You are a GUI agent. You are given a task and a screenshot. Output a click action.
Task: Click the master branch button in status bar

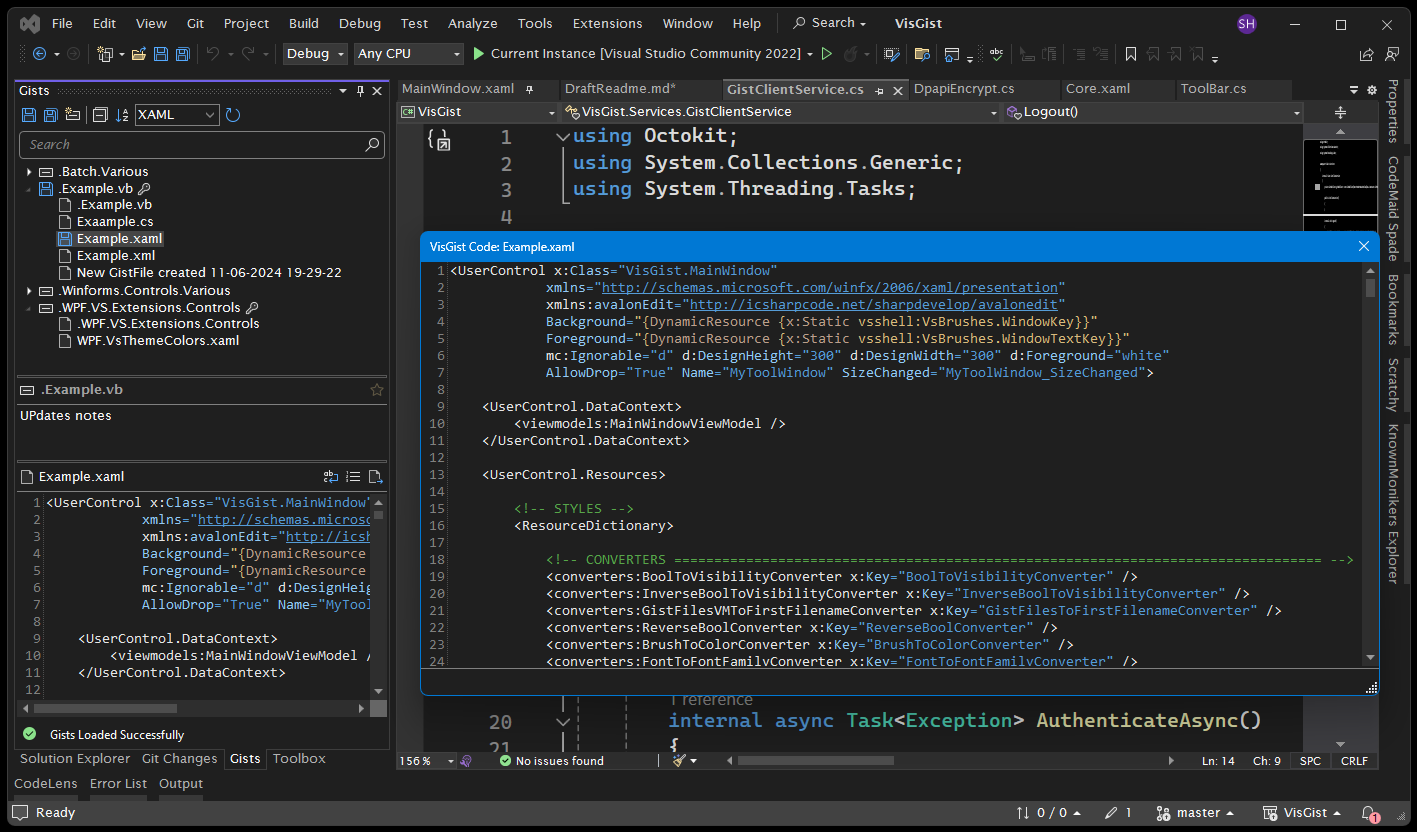point(1194,813)
